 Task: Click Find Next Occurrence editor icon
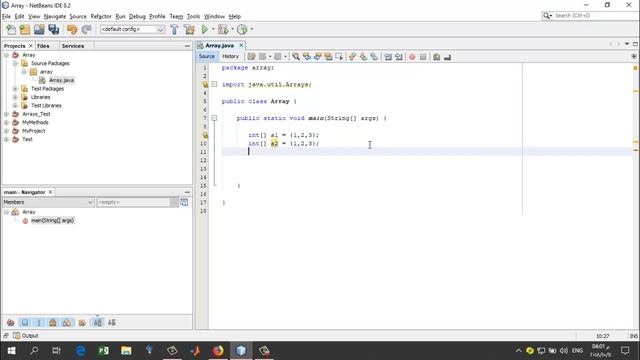(x=318, y=57)
